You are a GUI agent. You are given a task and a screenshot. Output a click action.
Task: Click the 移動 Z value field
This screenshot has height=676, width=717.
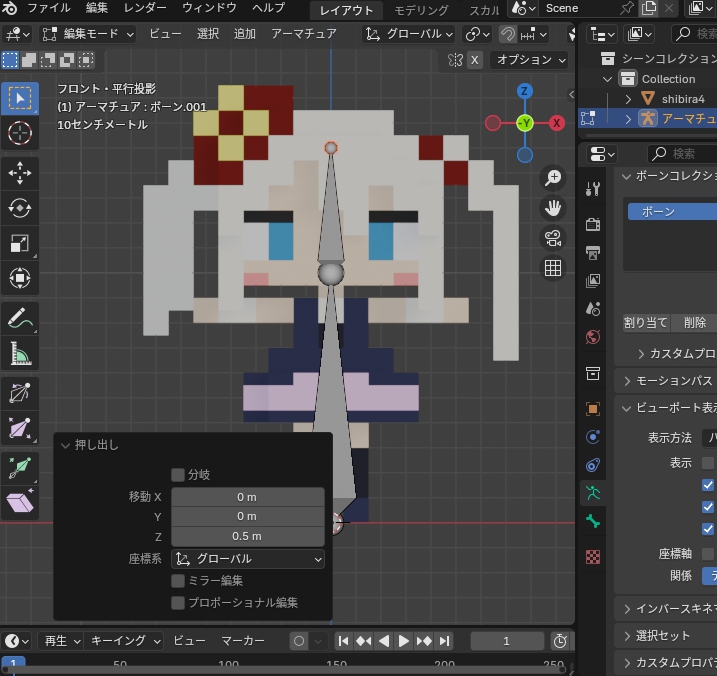[x=248, y=536]
